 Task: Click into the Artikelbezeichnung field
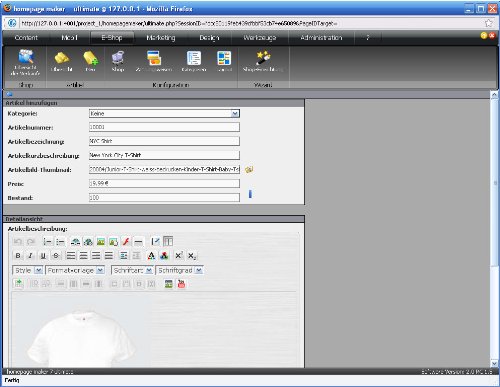coord(164,141)
